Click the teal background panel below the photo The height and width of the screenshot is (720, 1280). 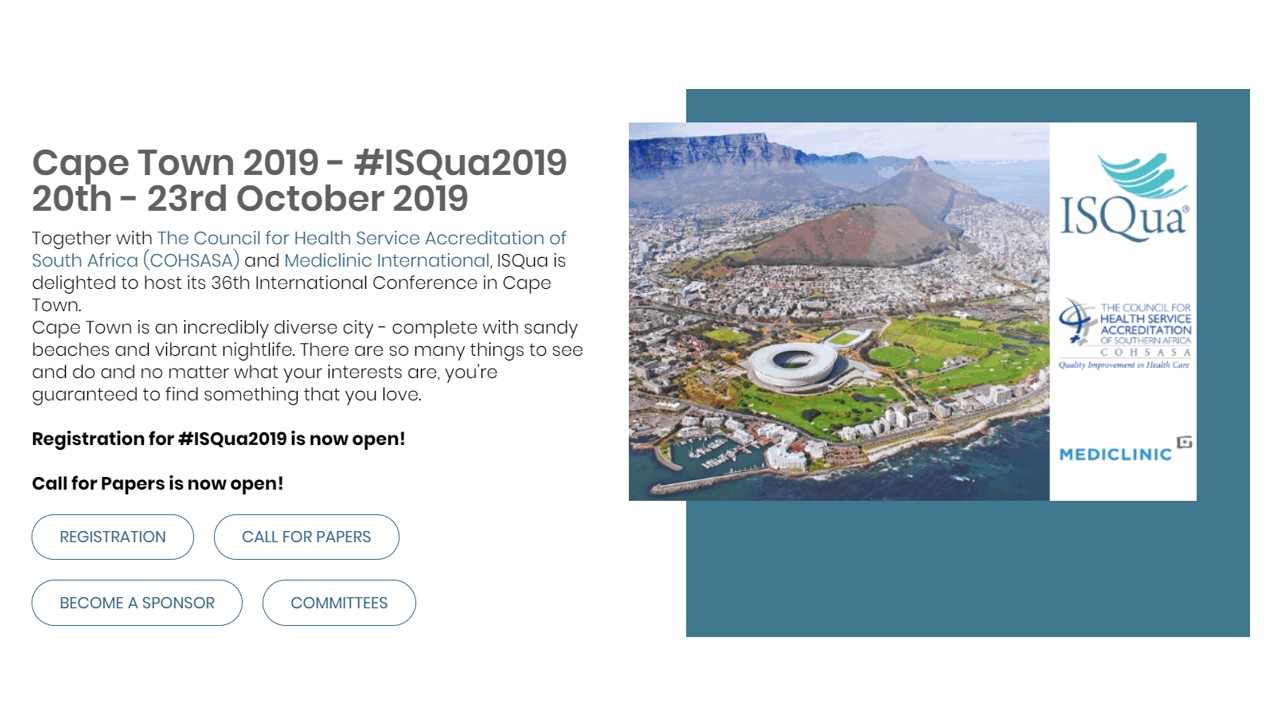pos(967,568)
